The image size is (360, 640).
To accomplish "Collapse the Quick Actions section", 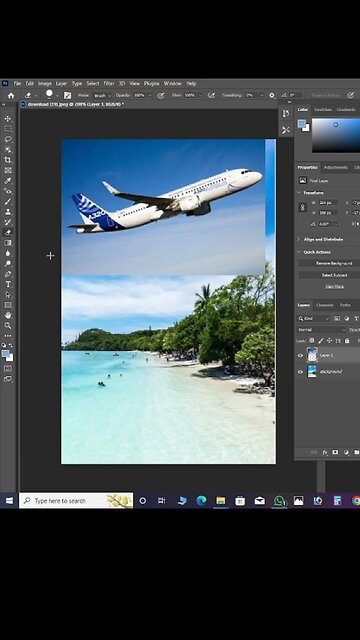I will pyautogui.click(x=299, y=252).
